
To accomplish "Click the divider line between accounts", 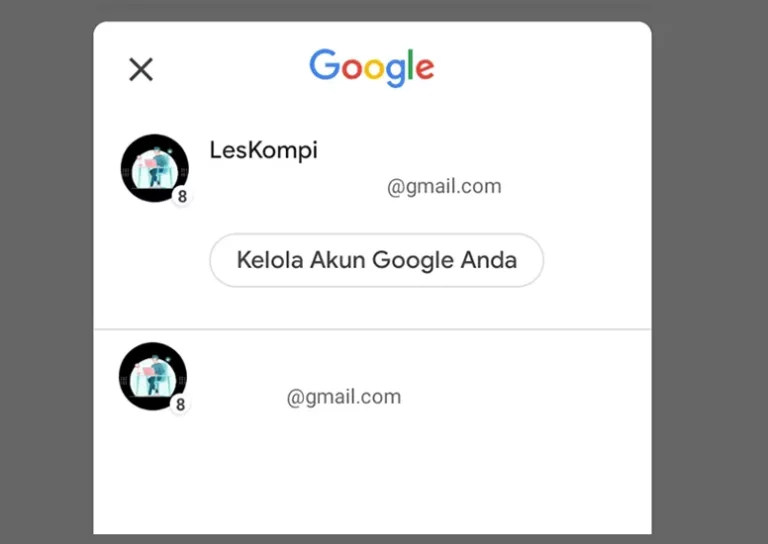I will pyautogui.click(x=372, y=330).
